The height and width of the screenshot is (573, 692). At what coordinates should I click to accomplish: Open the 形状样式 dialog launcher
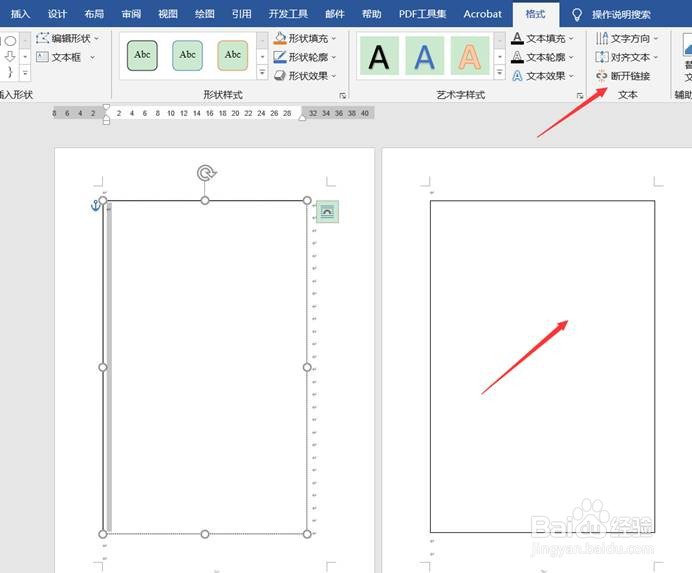tap(342, 95)
